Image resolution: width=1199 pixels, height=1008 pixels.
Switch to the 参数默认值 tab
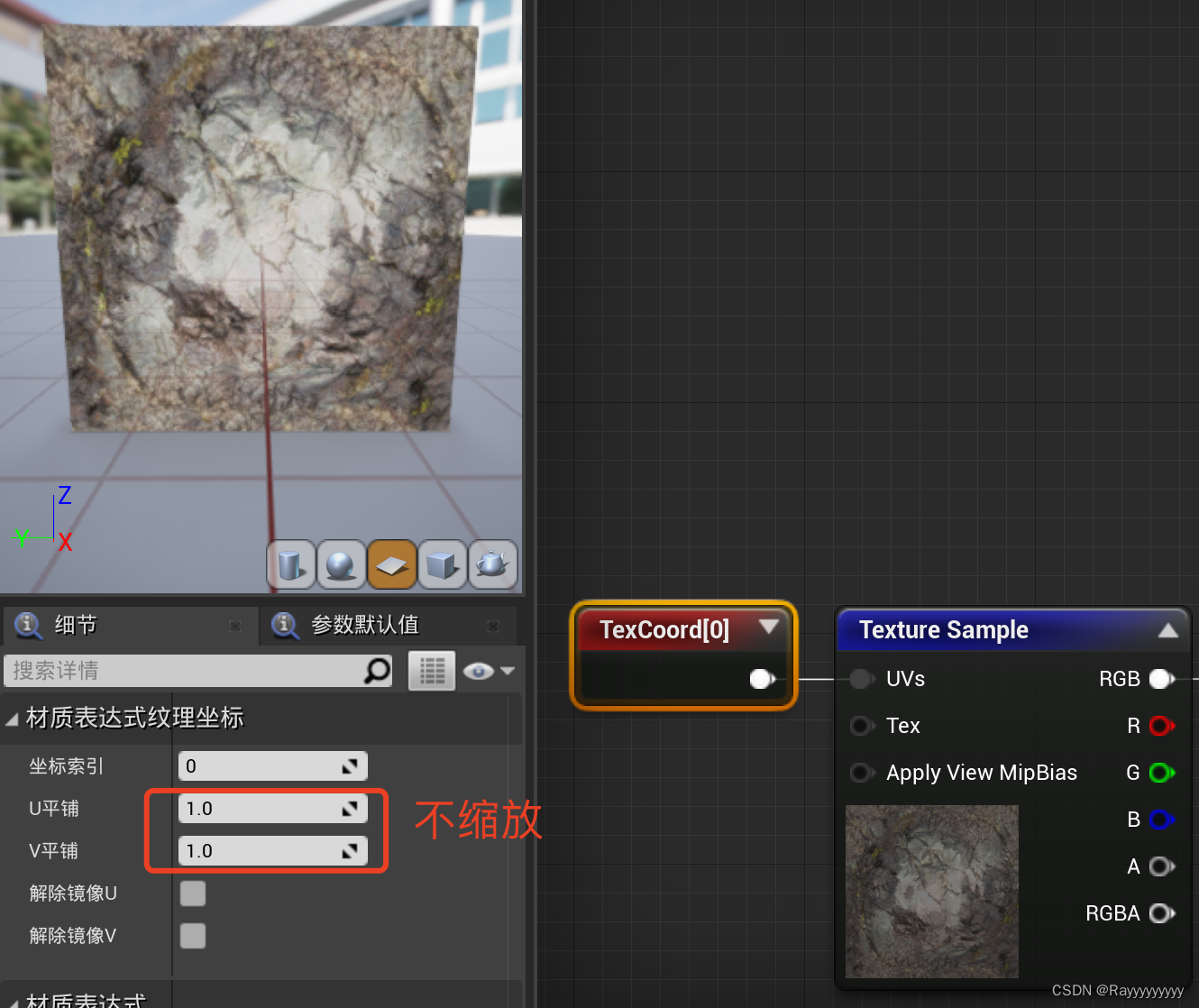(389, 625)
